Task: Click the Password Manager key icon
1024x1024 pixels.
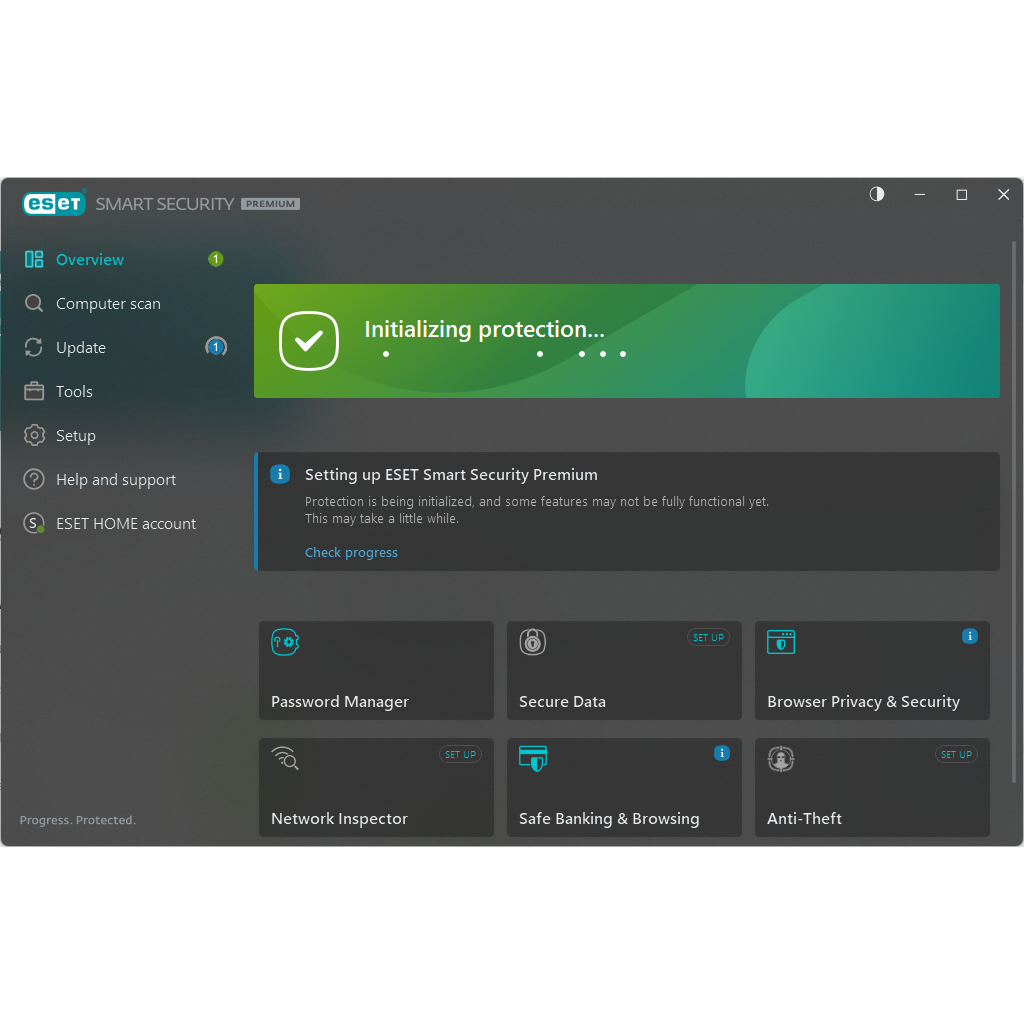Action: [x=285, y=642]
